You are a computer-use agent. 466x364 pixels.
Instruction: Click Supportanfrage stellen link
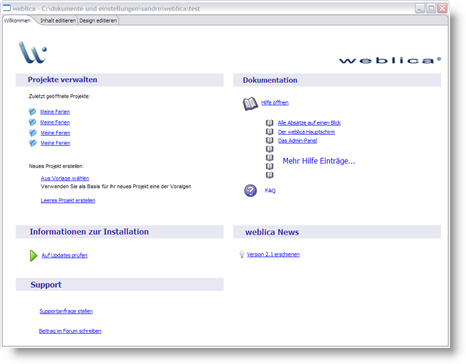66,311
